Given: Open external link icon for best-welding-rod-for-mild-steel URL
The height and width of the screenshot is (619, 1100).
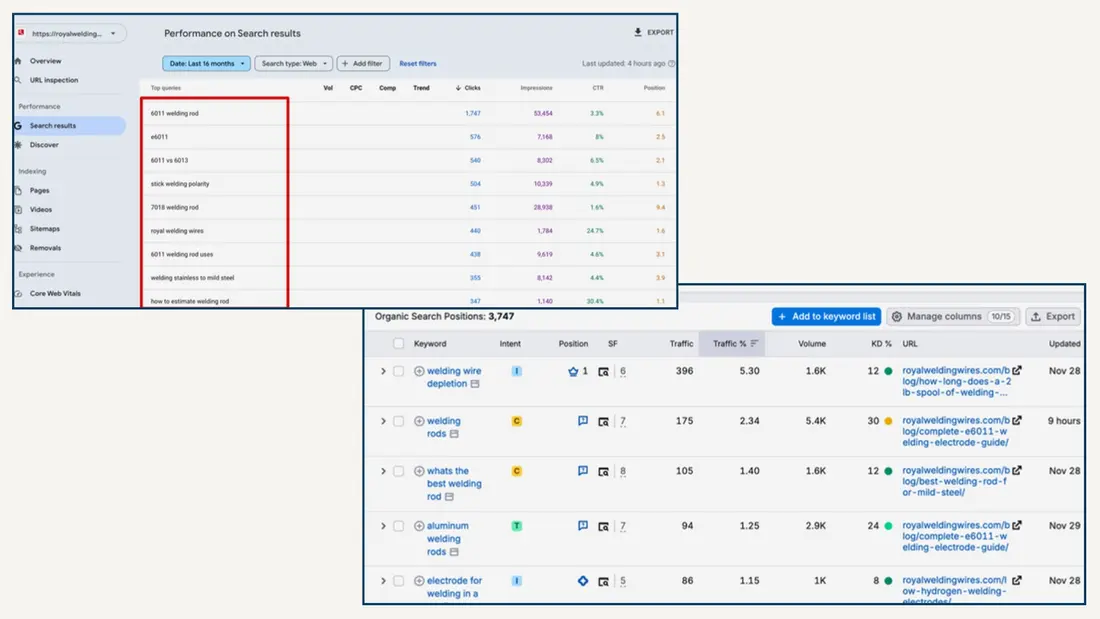Looking at the screenshot, I should [1017, 470].
